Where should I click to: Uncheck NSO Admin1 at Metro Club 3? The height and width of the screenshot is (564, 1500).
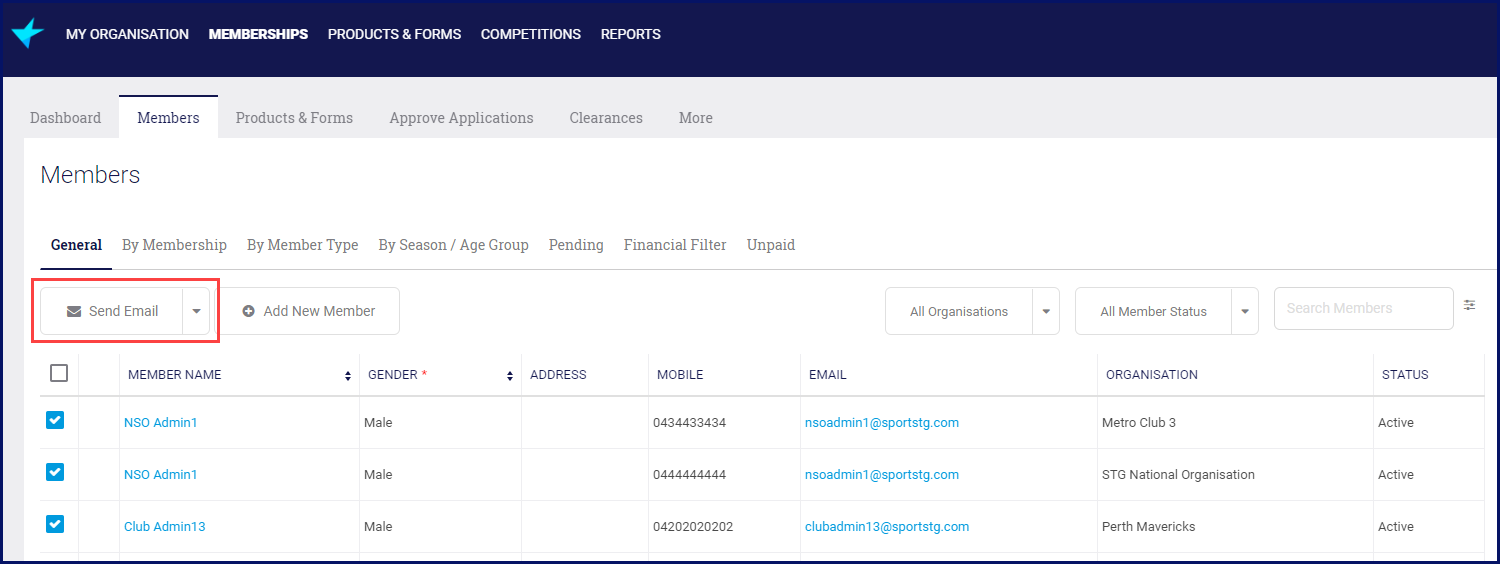coord(55,420)
